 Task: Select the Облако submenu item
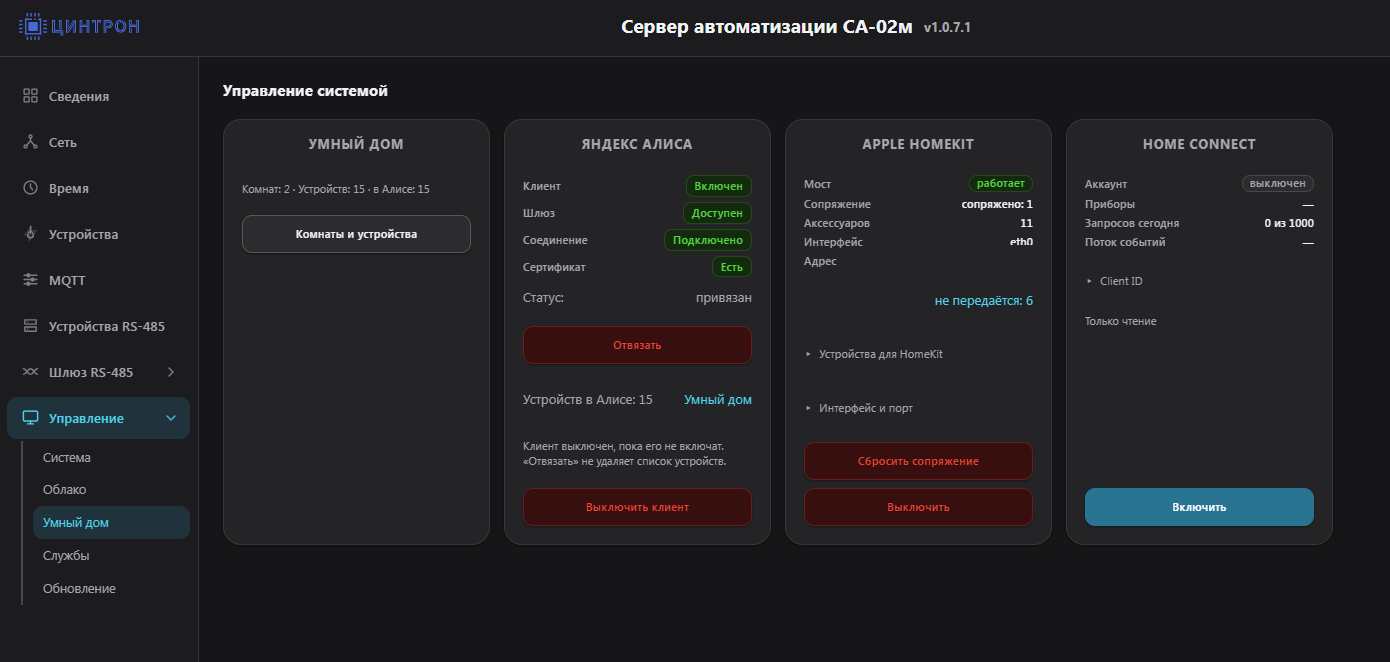[x=111, y=490]
